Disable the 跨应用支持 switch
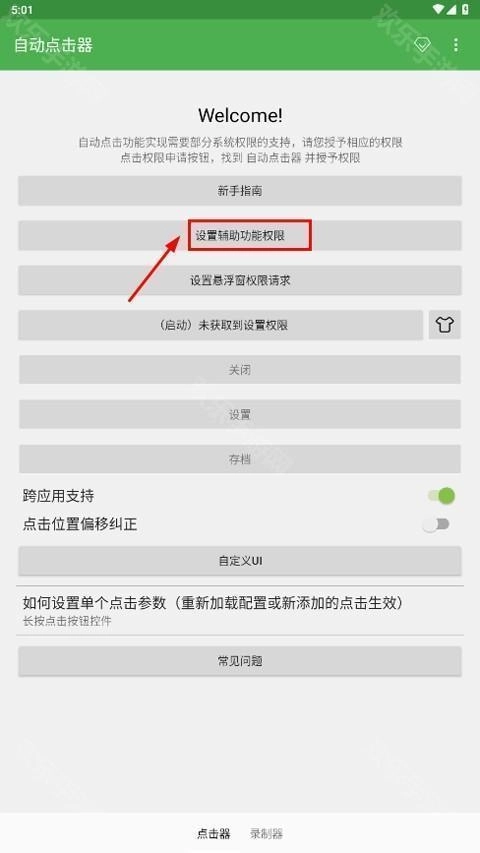The width and height of the screenshot is (480, 853). coord(441,496)
